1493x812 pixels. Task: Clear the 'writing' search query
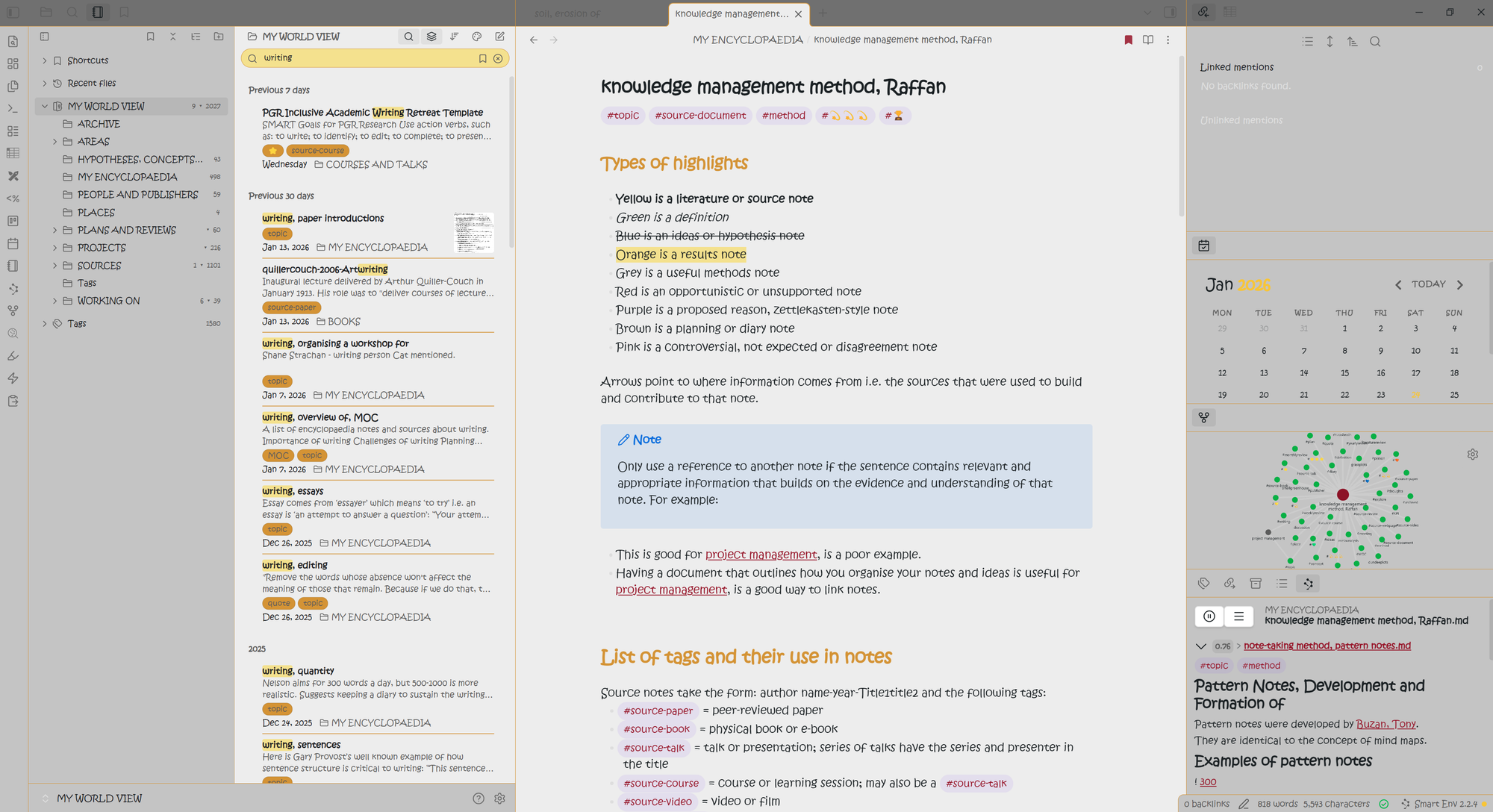tap(498, 58)
